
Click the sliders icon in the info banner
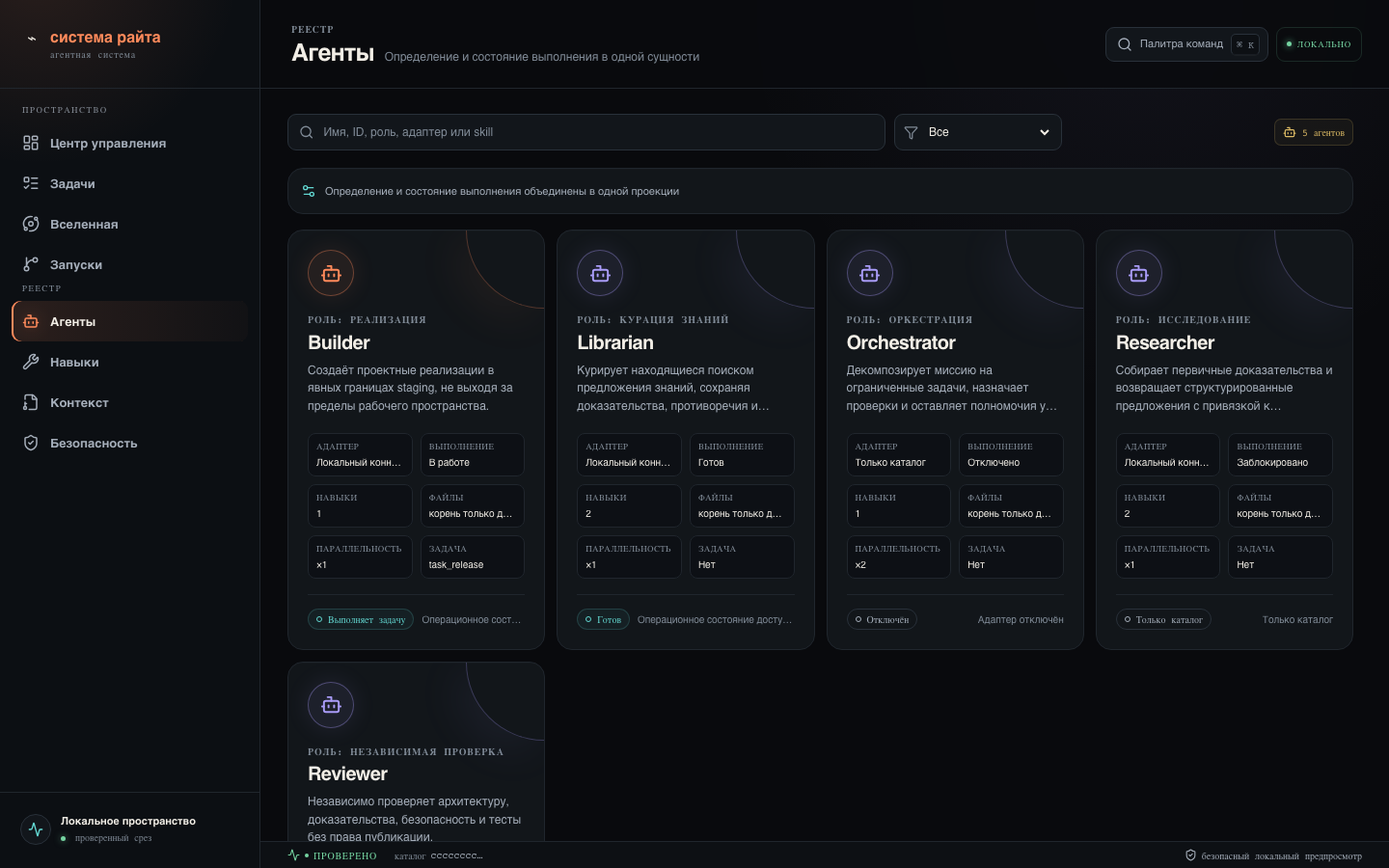309,191
